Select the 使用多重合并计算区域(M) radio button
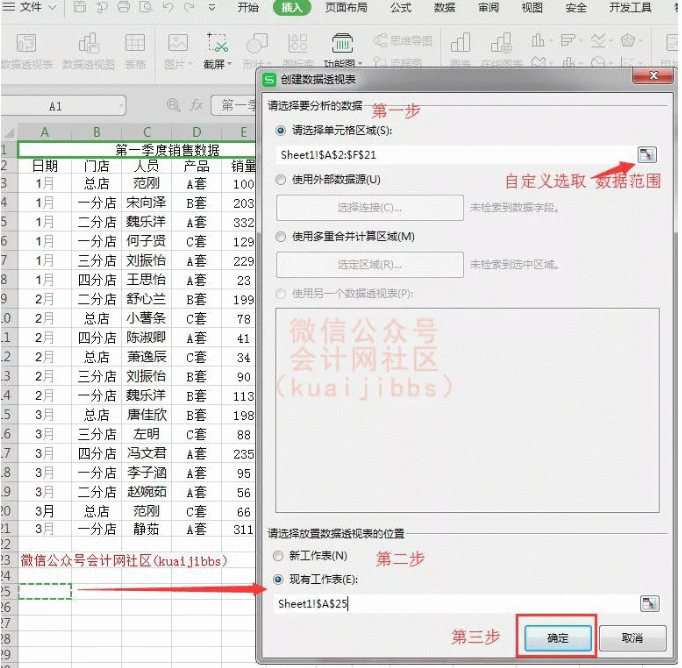Viewport: 682px width, 668px height. [x=281, y=237]
